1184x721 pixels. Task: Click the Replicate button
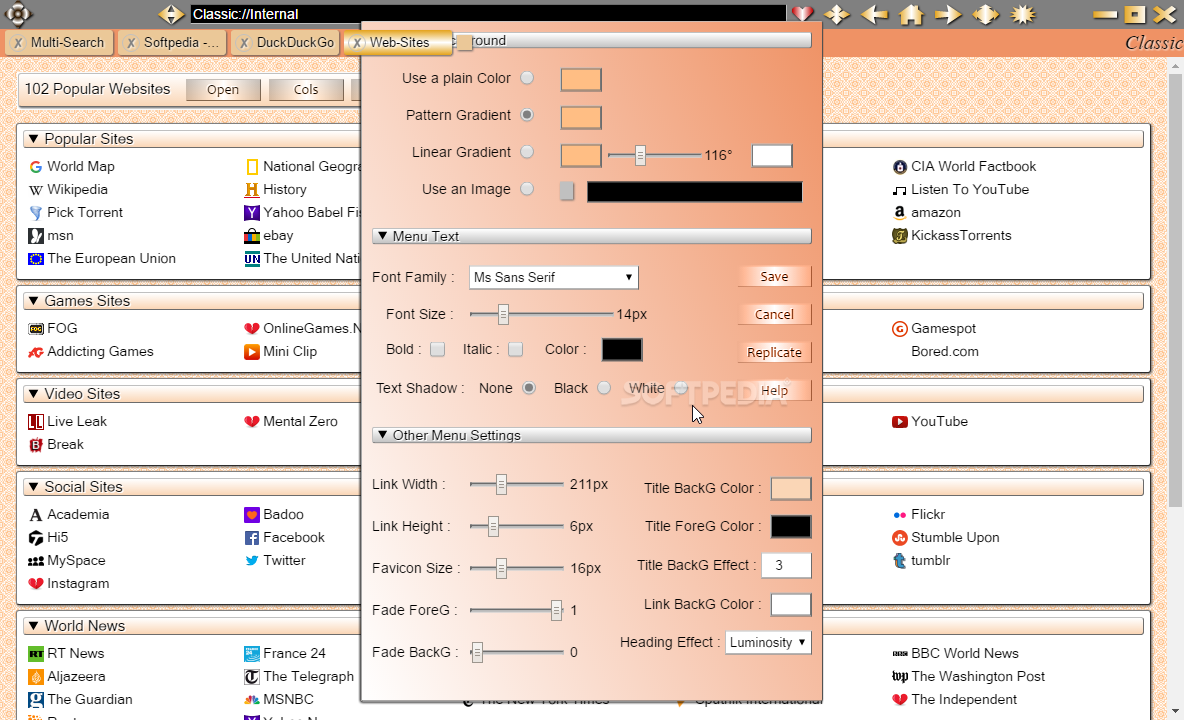pos(774,353)
